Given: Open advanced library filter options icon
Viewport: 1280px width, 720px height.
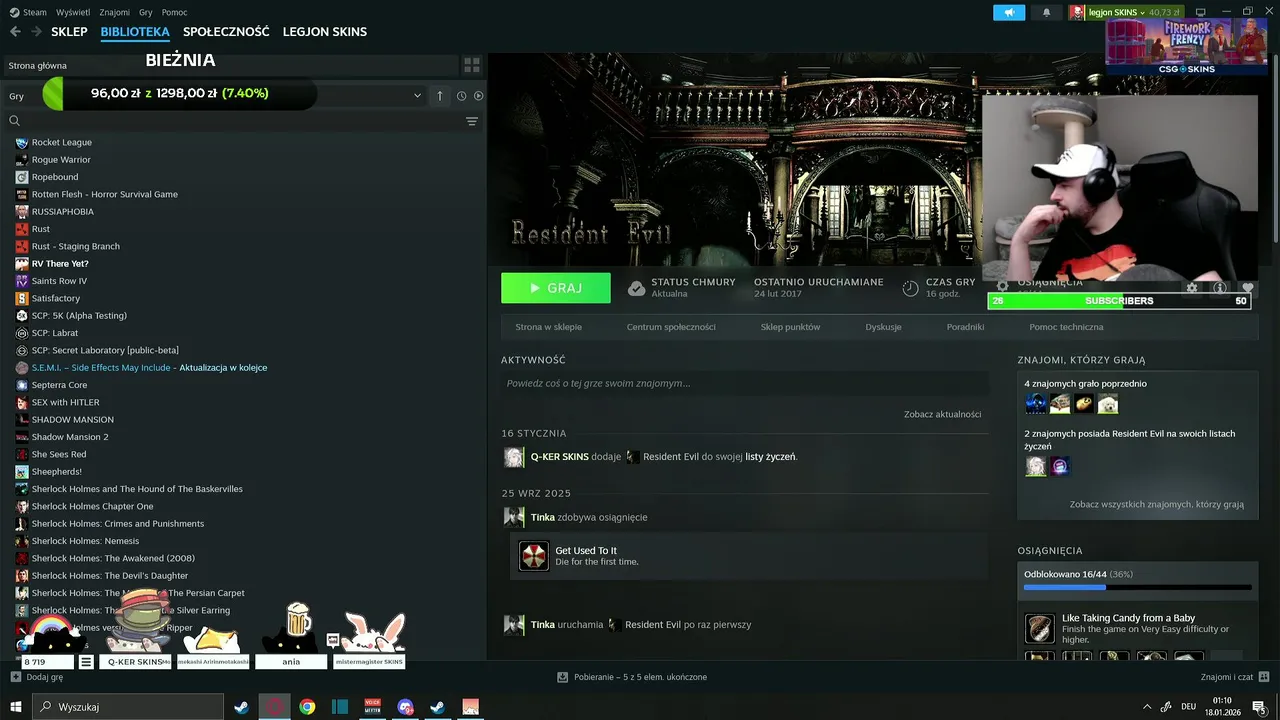Looking at the screenshot, I should (472, 121).
